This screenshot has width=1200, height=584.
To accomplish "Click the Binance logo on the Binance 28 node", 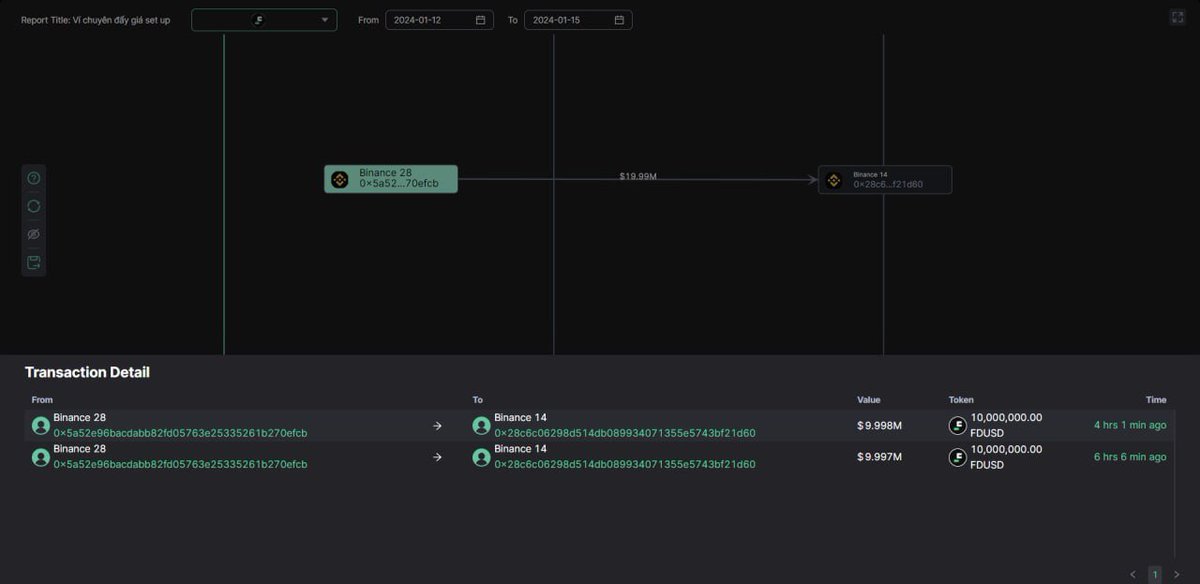I will (x=340, y=178).
